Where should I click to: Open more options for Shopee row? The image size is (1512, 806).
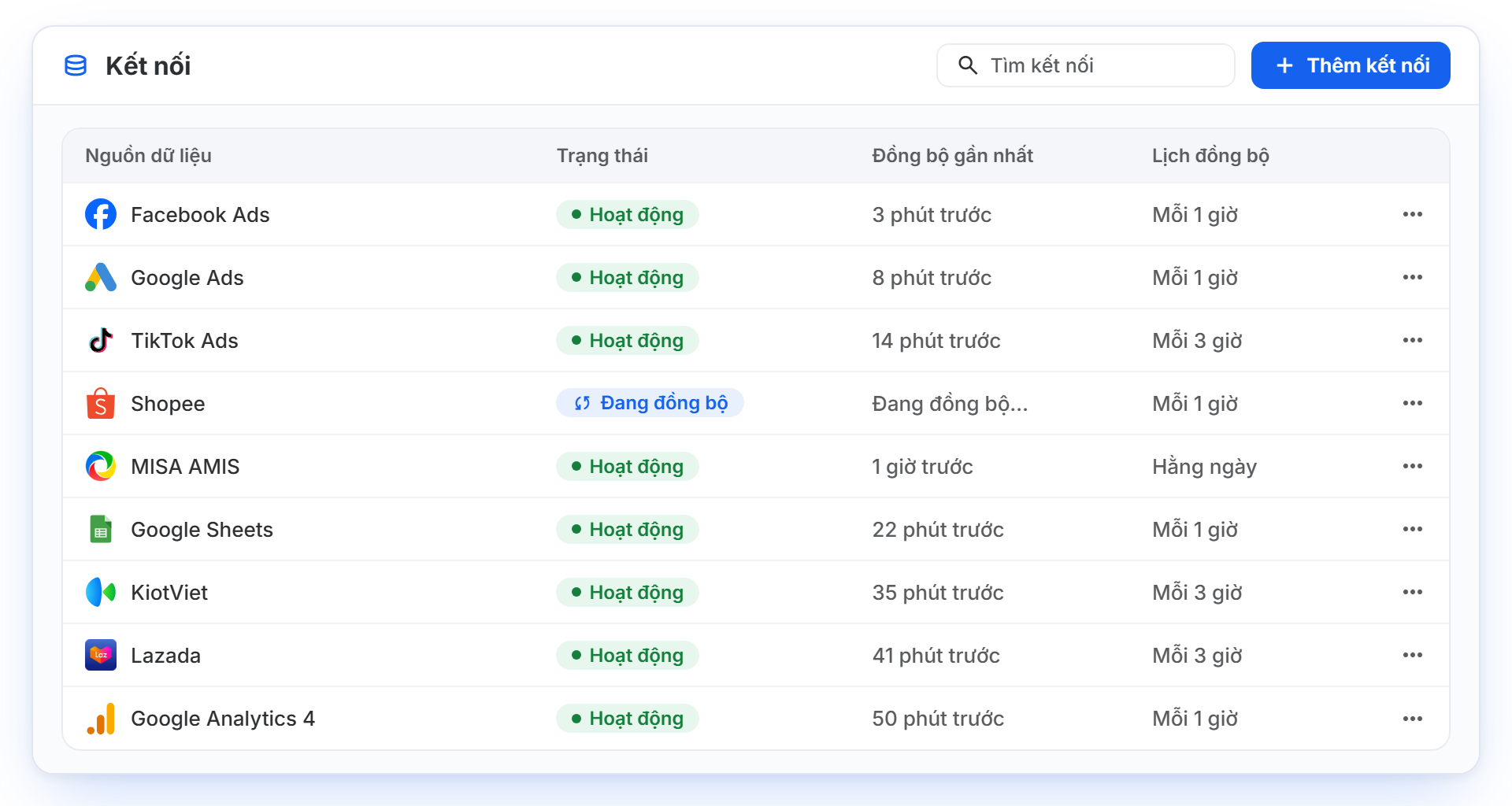pyautogui.click(x=1413, y=403)
